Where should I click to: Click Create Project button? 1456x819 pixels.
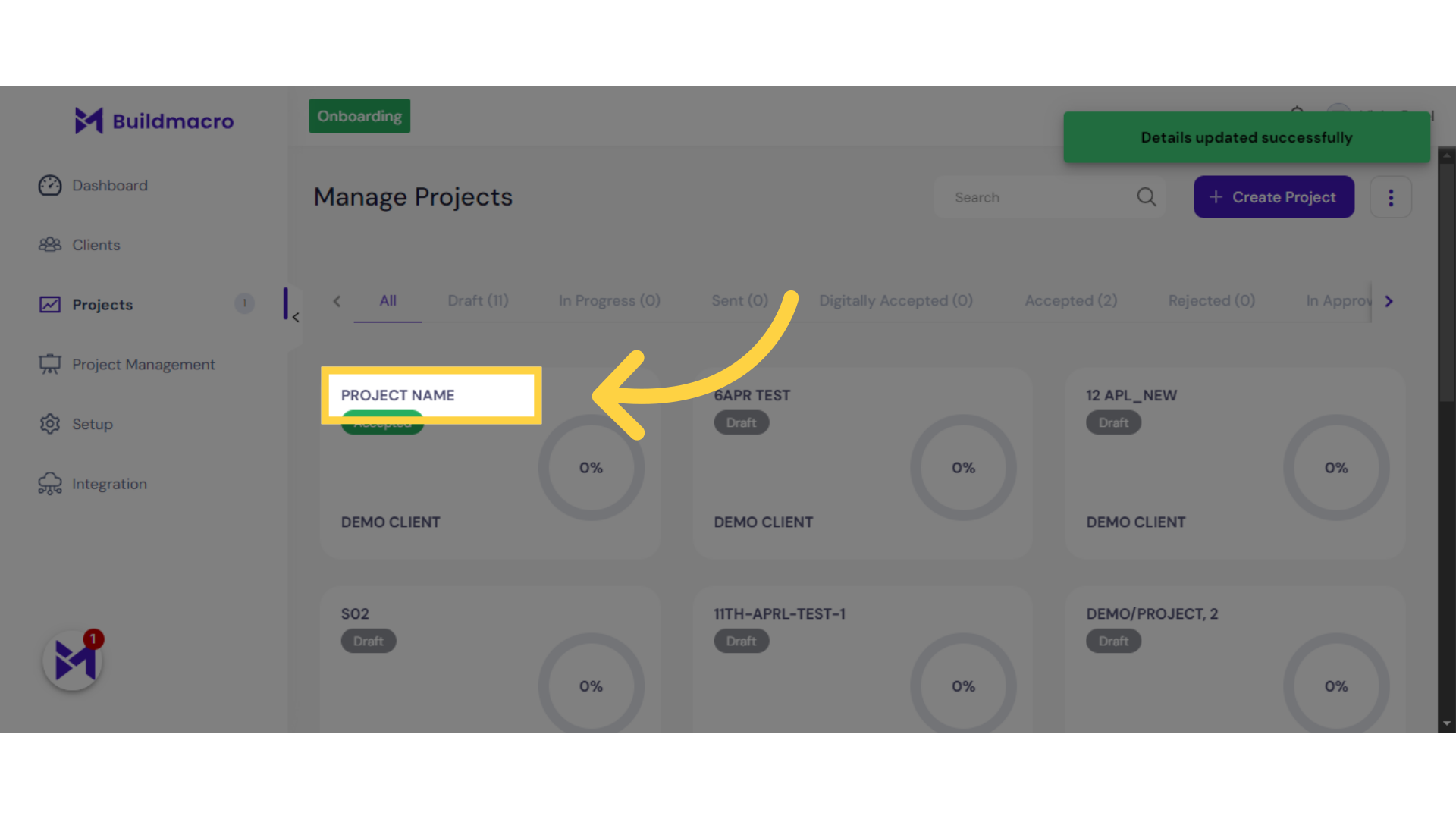tap(1273, 197)
